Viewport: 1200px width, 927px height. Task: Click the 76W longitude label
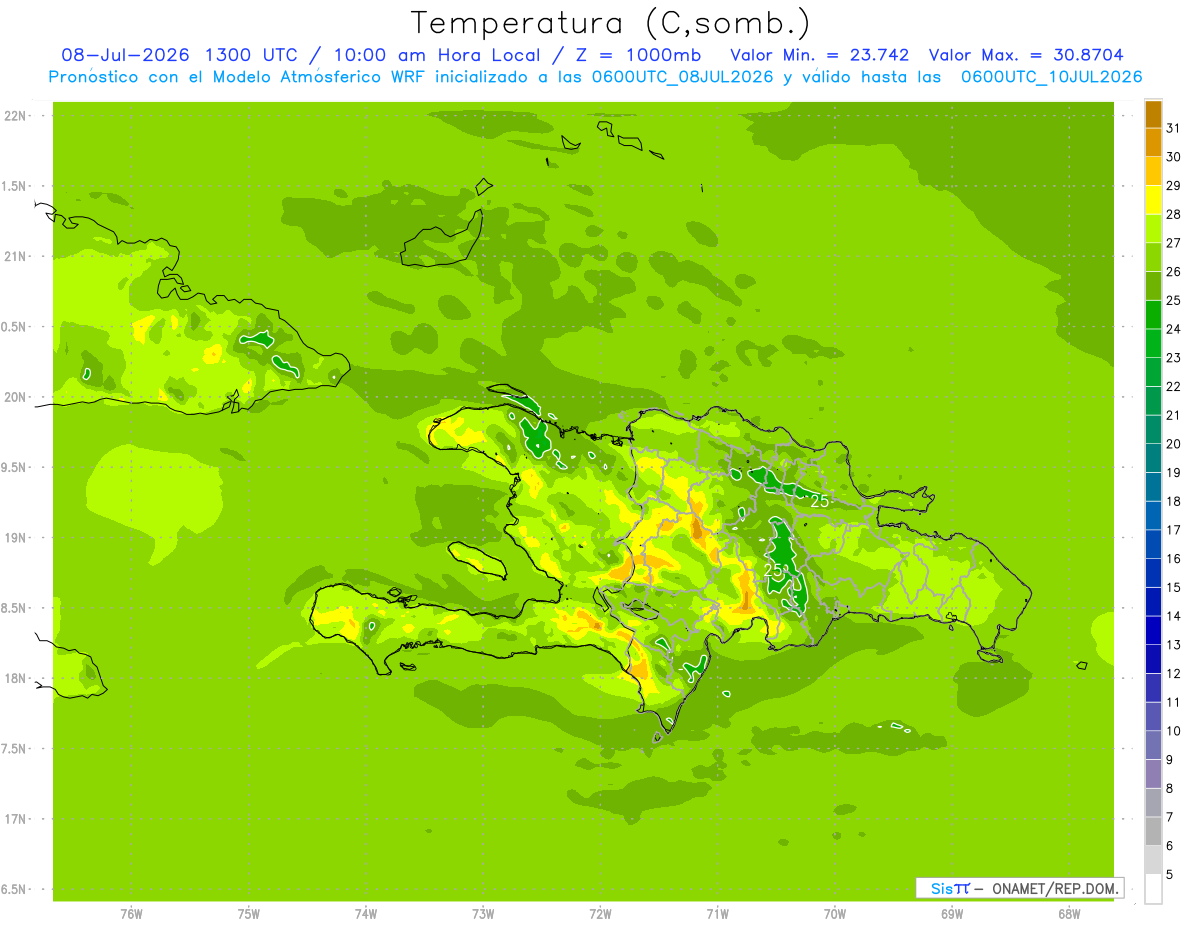131,913
